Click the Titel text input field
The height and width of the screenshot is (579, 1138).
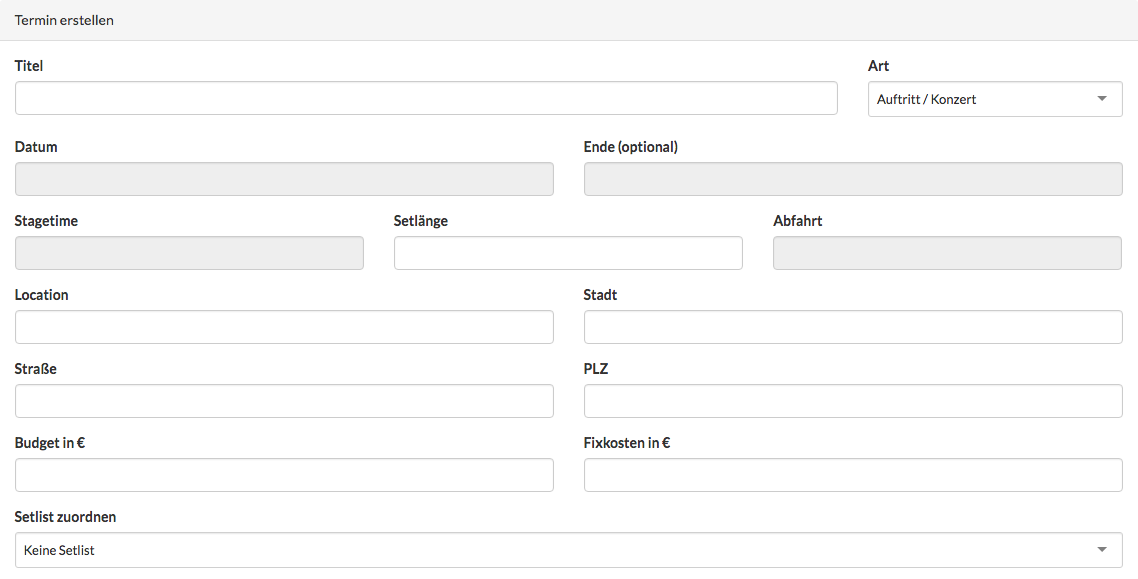426,99
